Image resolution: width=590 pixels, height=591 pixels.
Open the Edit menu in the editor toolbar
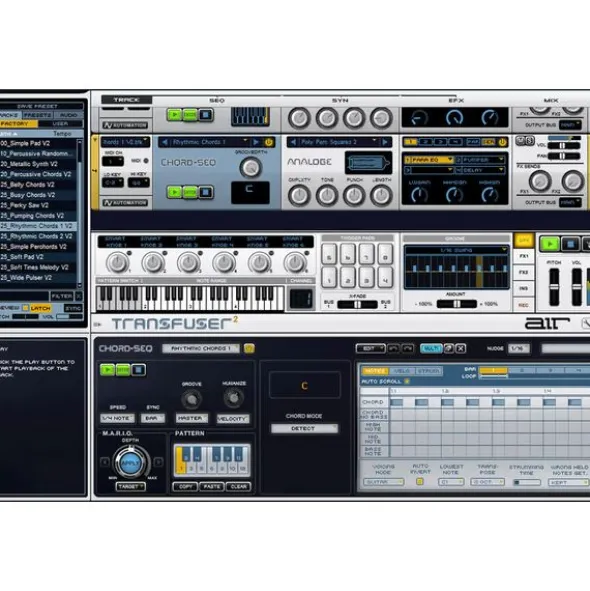(x=370, y=348)
